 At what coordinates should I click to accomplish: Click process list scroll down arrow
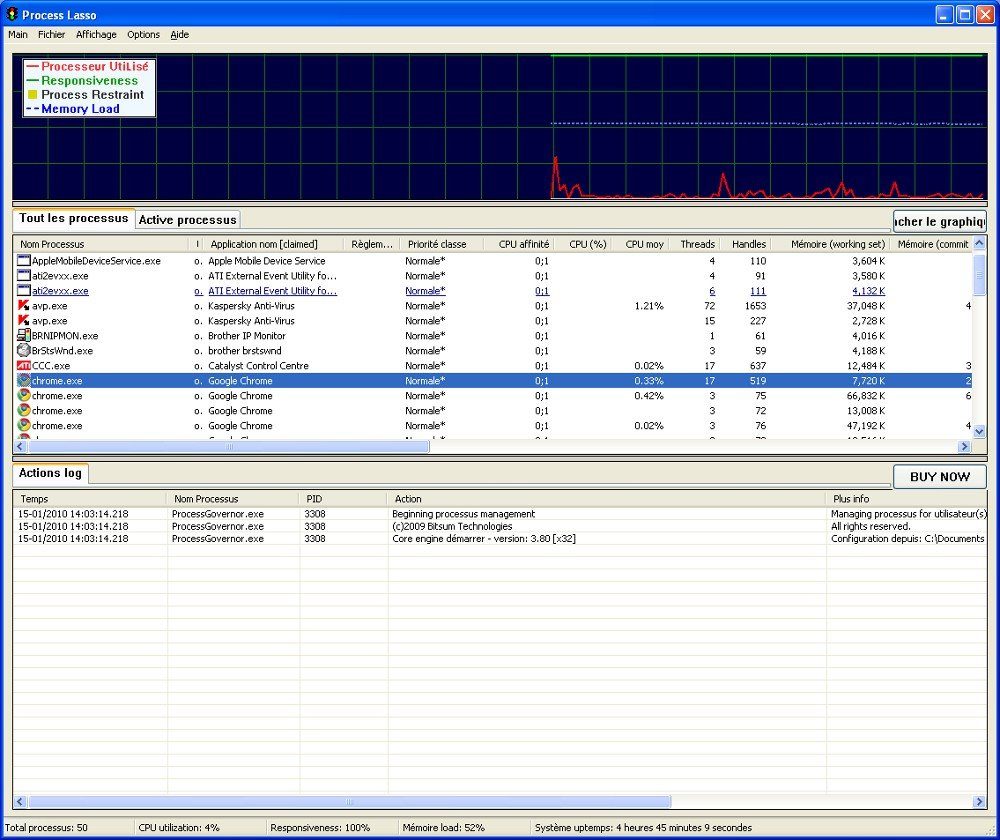click(980, 431)
